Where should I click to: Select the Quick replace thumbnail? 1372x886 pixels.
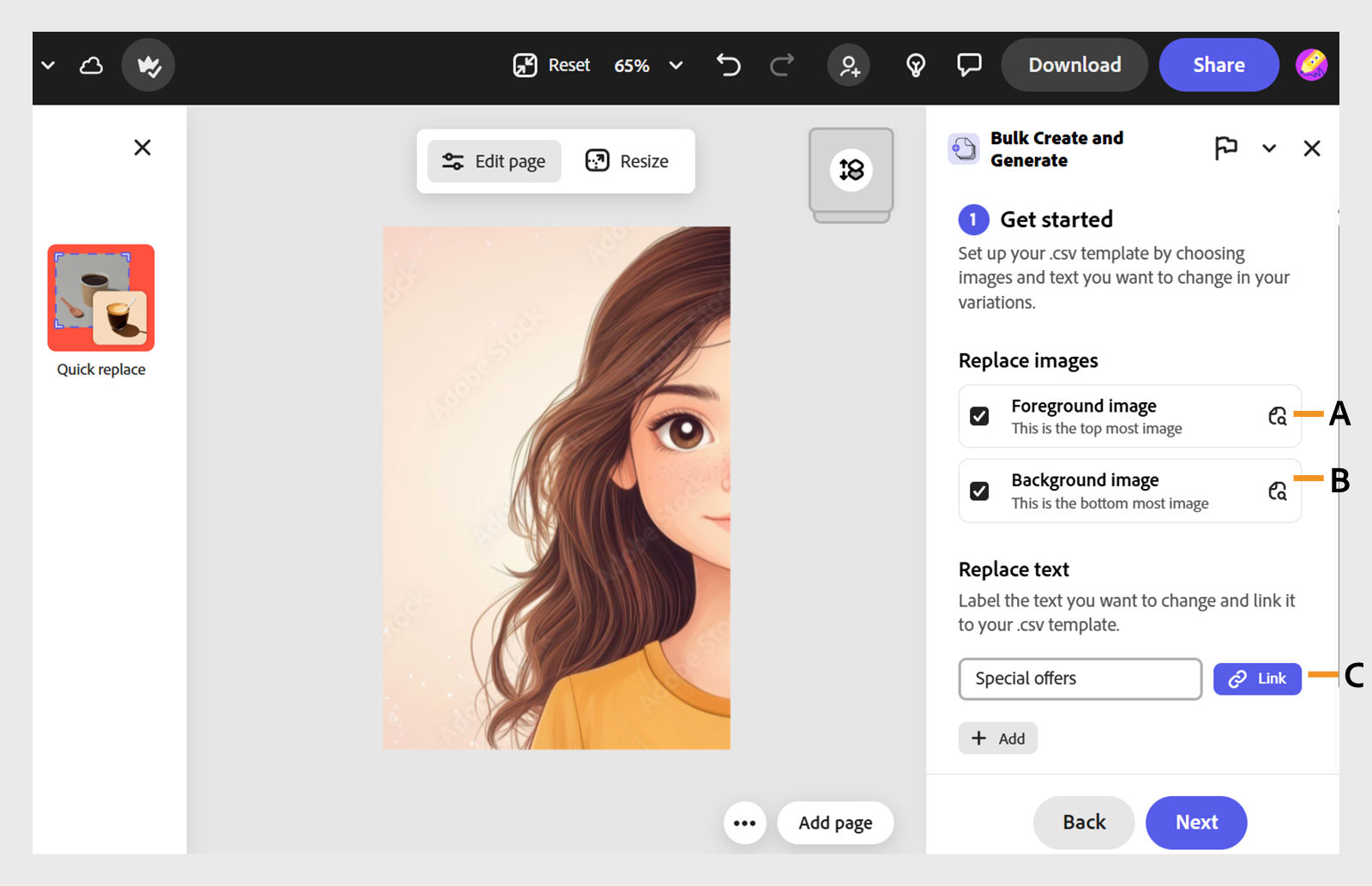[101, 298]
